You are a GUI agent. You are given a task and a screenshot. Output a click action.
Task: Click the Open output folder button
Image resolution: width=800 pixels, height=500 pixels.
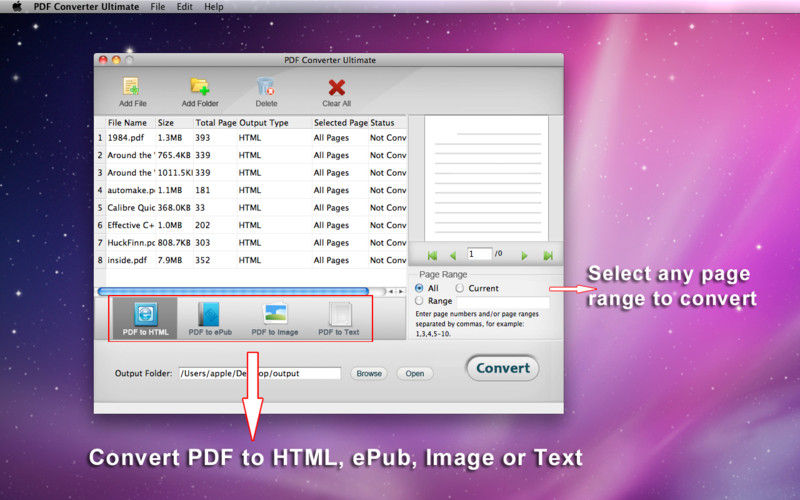coord(415,373)
